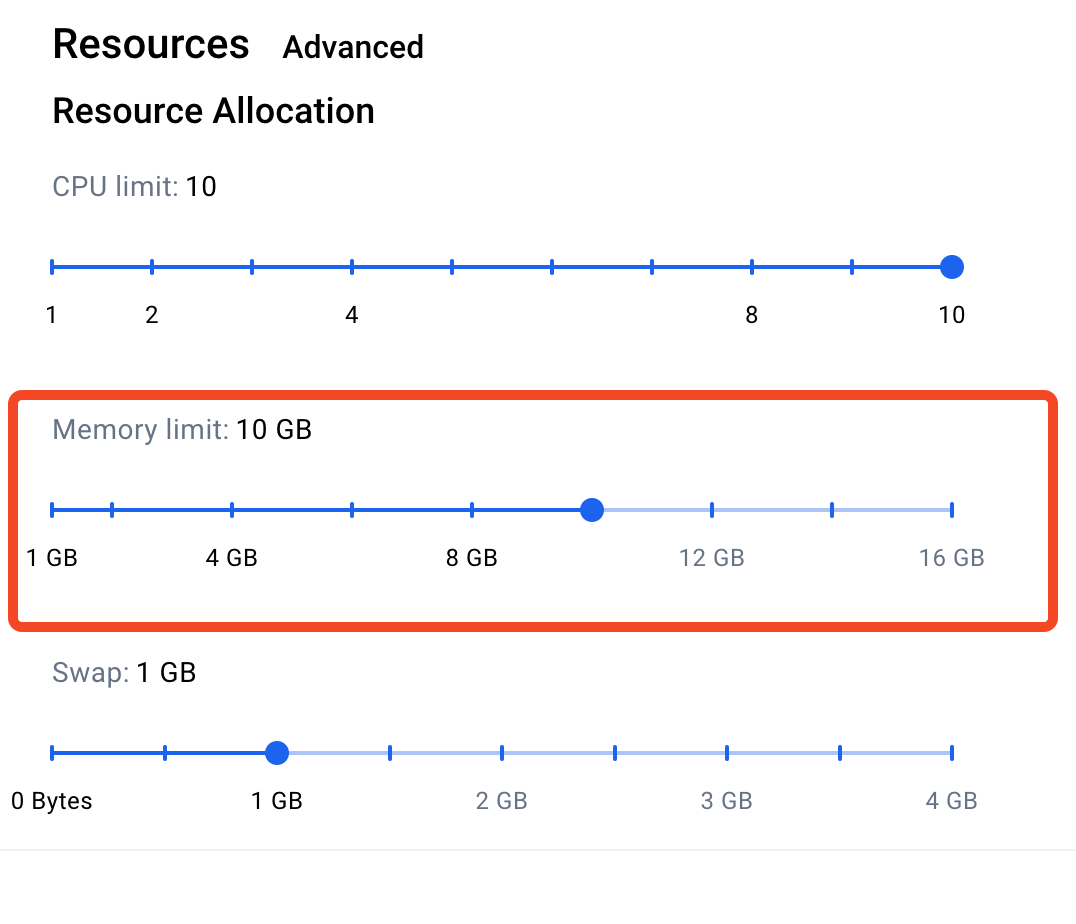Set Memory limit to 16 GB tick
Image resolution: width=1076 pixels, height=924 pixels.
(952, 510)
